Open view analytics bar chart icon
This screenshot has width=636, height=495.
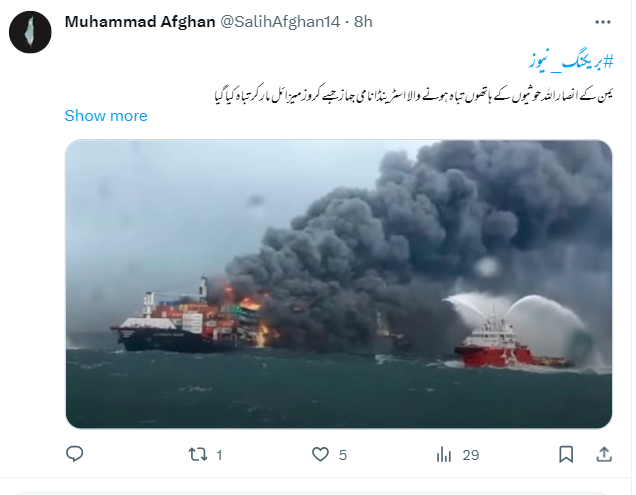coord(444,454)
